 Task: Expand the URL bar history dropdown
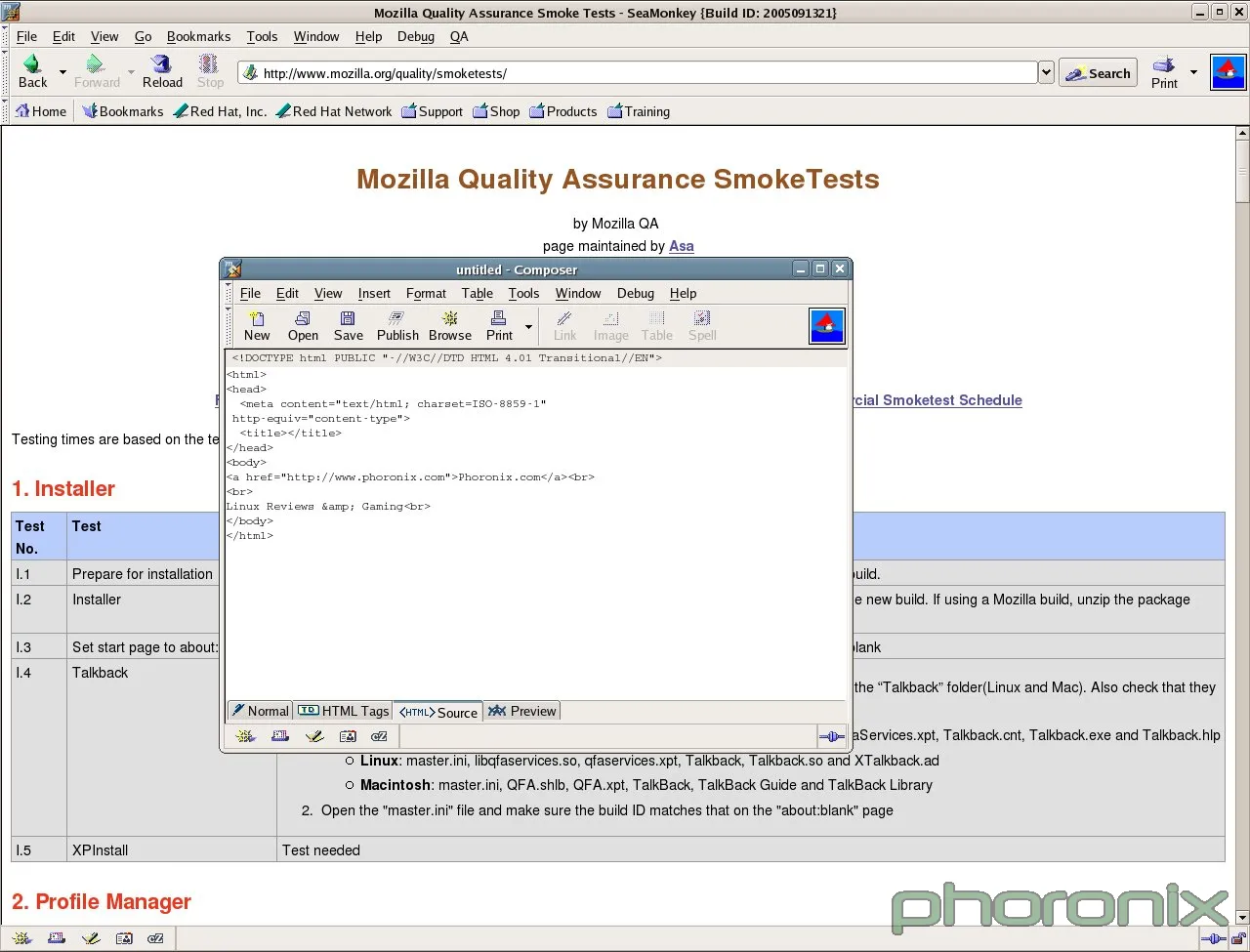pos(1046,72)
